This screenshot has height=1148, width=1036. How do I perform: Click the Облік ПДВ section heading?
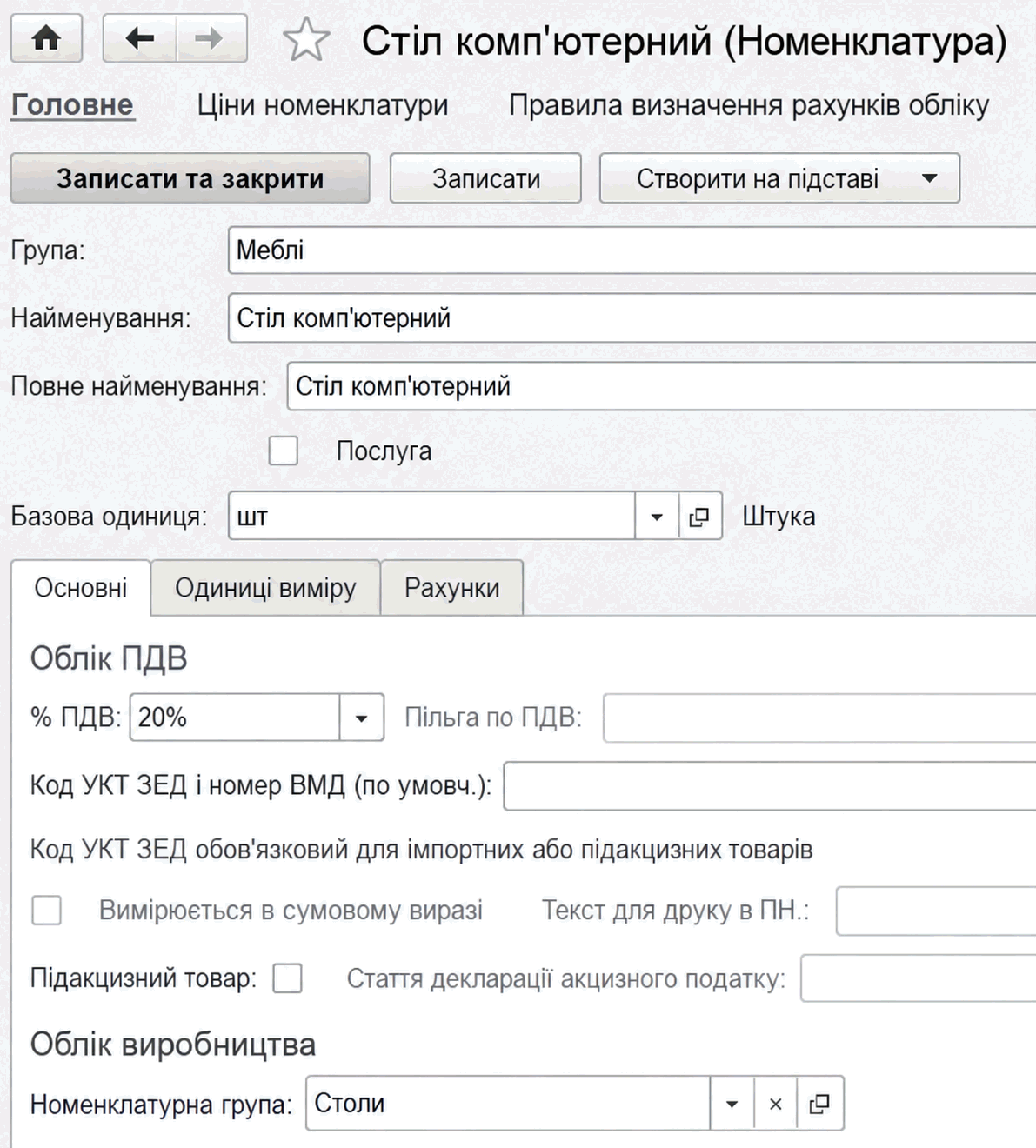pyautogui.click(x=109, y=659)
